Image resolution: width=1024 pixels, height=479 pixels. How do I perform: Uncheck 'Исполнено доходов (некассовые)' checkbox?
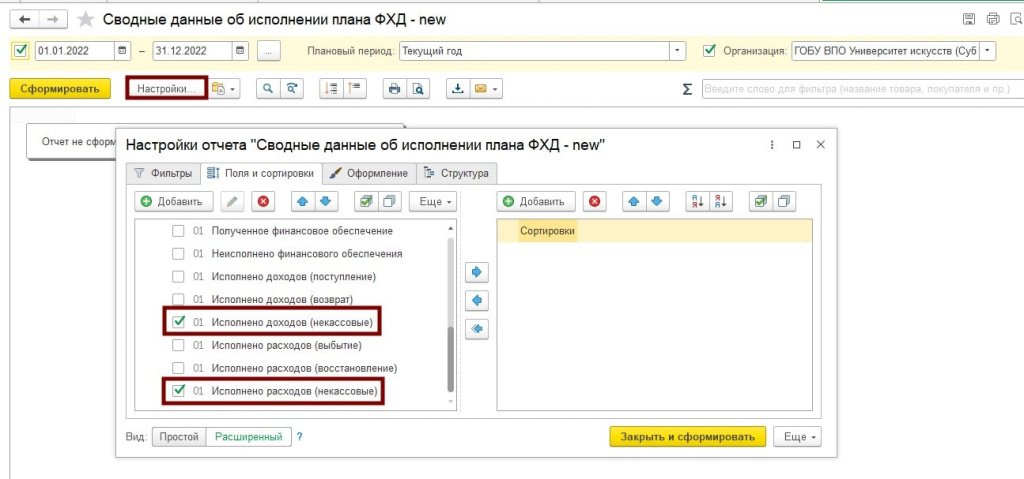pos(178,322)
